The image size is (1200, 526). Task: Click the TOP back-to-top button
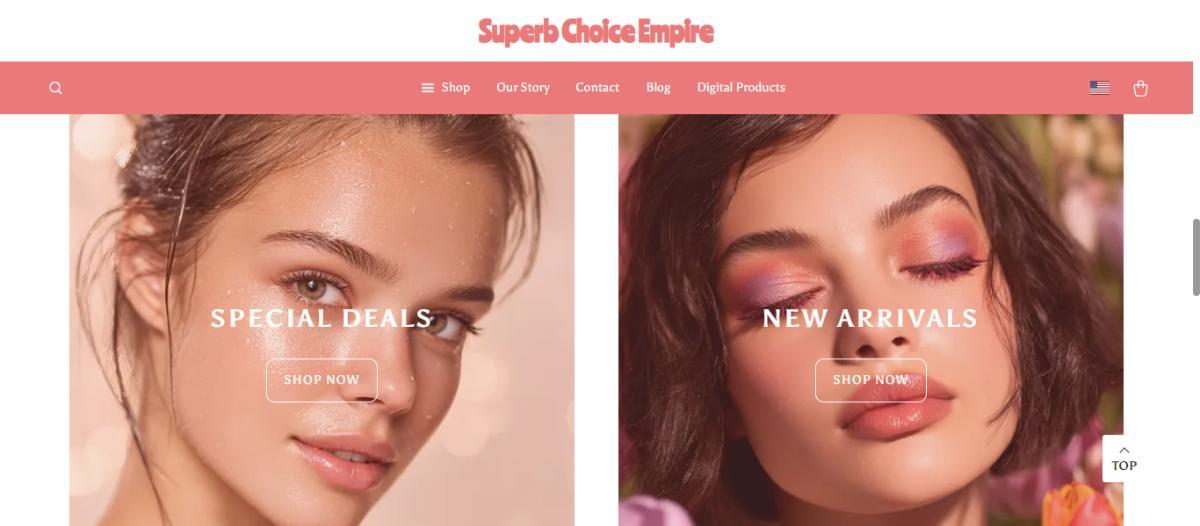point(1124,458)
